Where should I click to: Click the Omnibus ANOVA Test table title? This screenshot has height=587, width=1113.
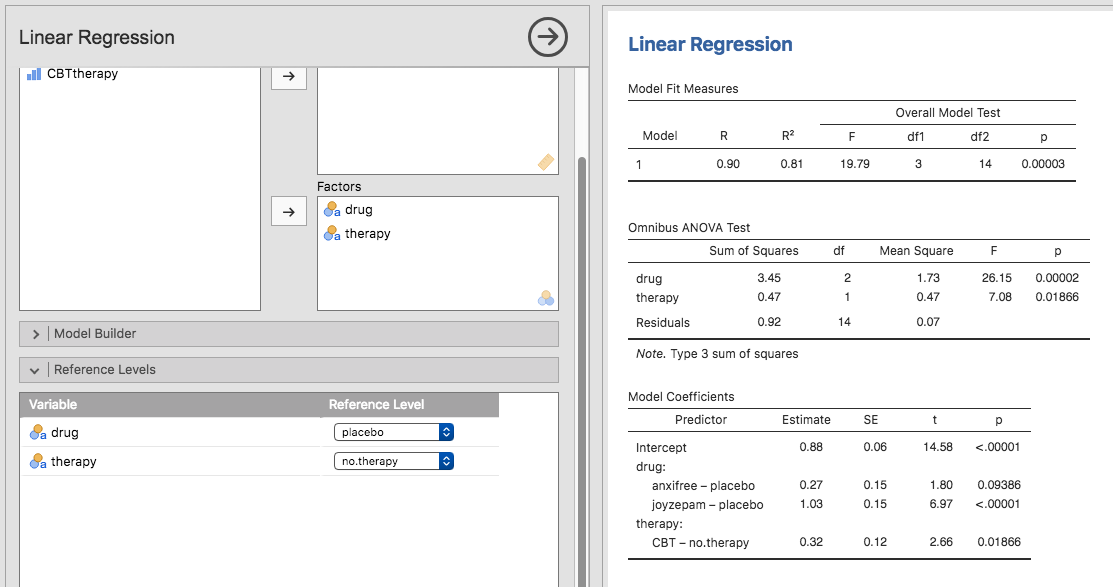[x=689, y=228]
